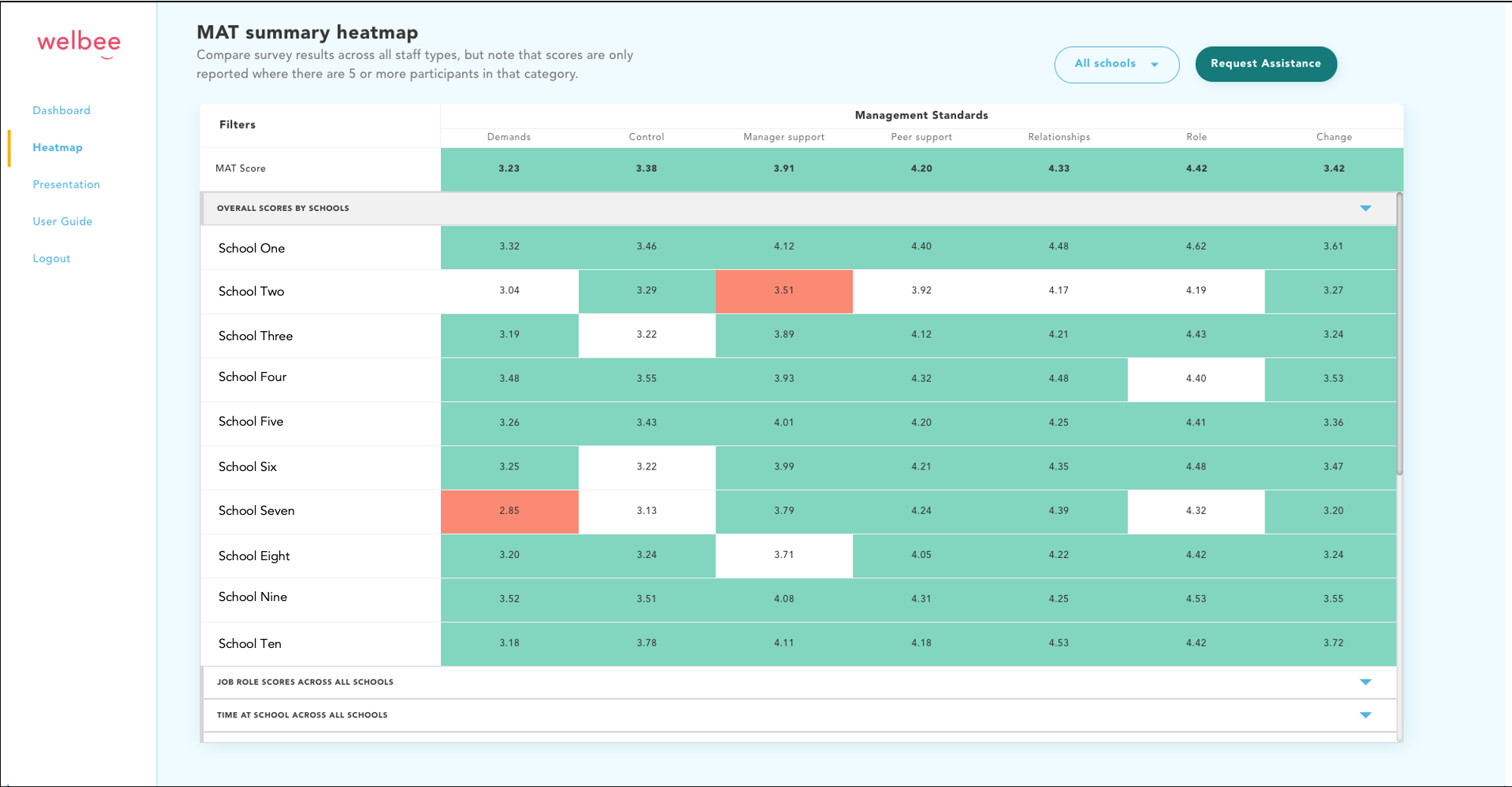
Task: Expand Job Role Scores Across All Schools
Action: pyautogui.click(x=1365, y=682)
